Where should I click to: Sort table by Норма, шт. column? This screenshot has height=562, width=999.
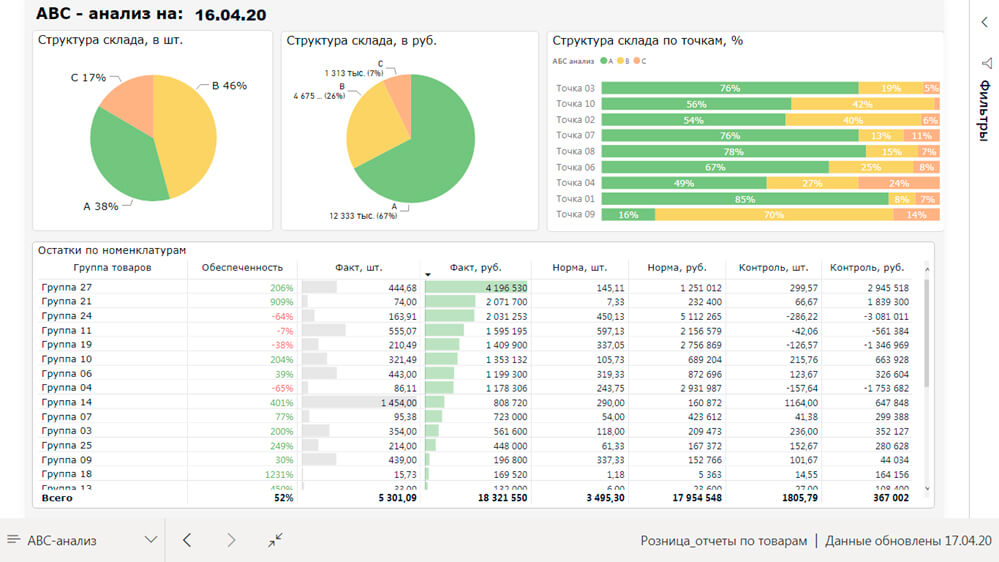click(x=580, y=268)
